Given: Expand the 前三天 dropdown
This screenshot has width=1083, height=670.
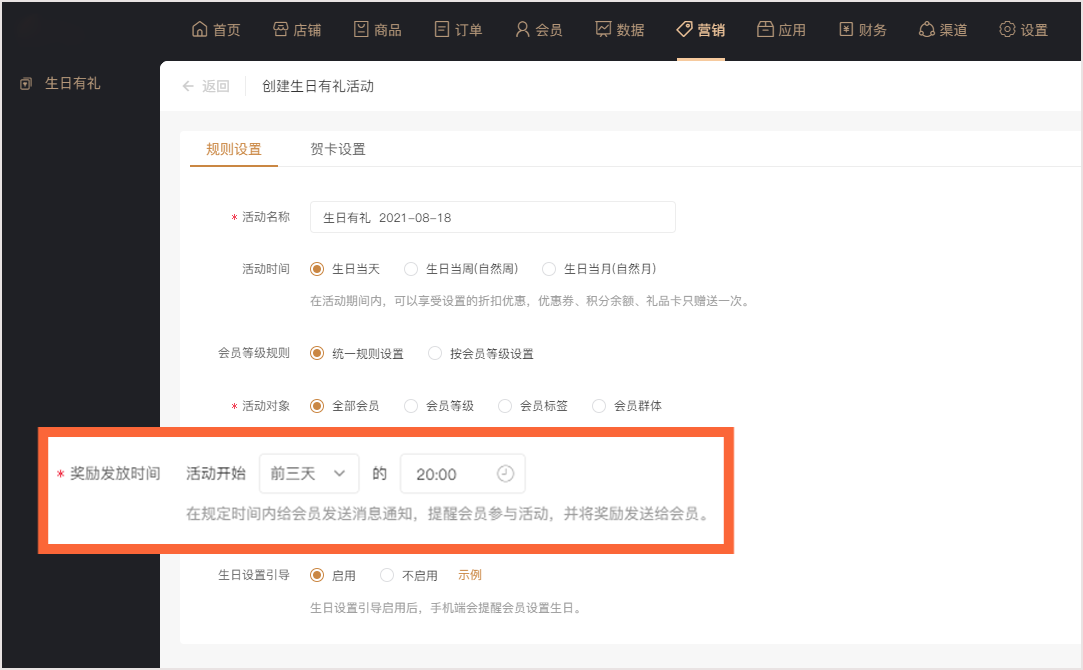Looking at the screenshot, I should click(x=308, y=474).
